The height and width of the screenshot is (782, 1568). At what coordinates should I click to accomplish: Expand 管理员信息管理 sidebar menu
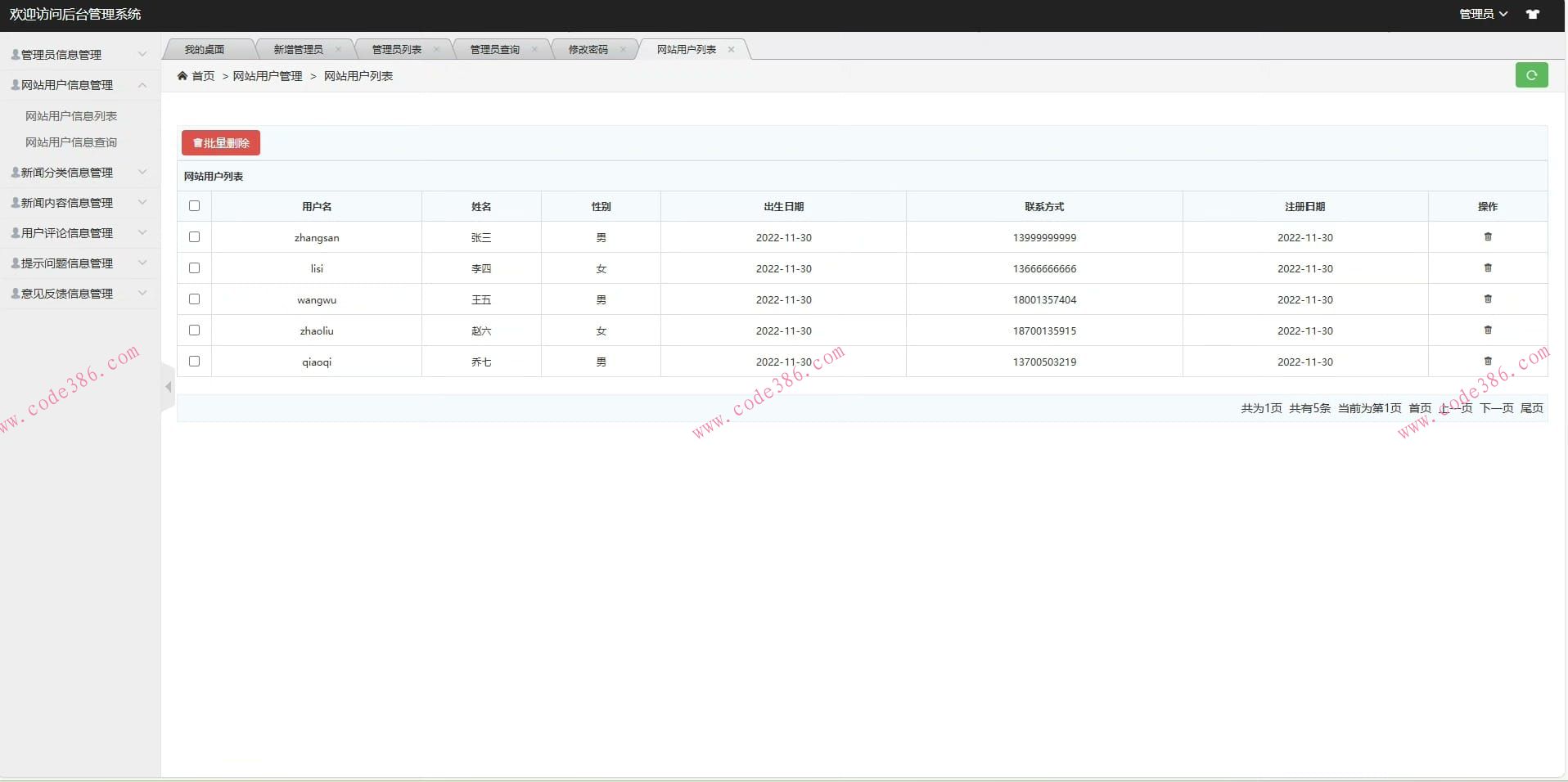click(79, 55)
